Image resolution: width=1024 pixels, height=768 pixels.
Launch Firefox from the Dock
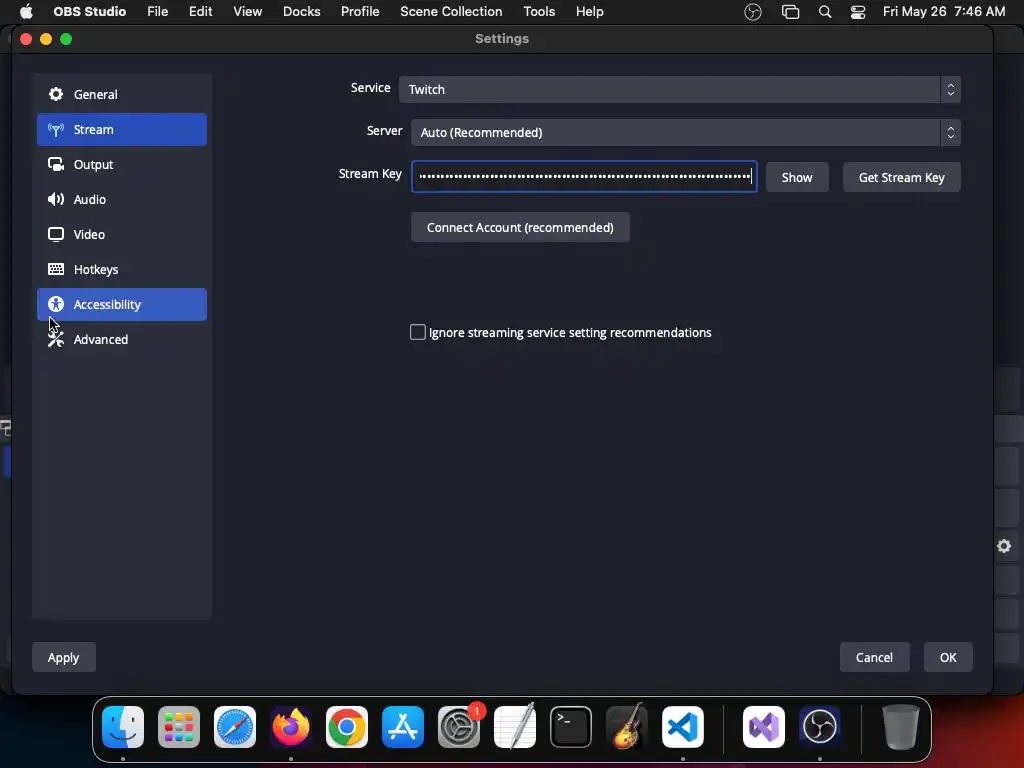pos(291,727)
